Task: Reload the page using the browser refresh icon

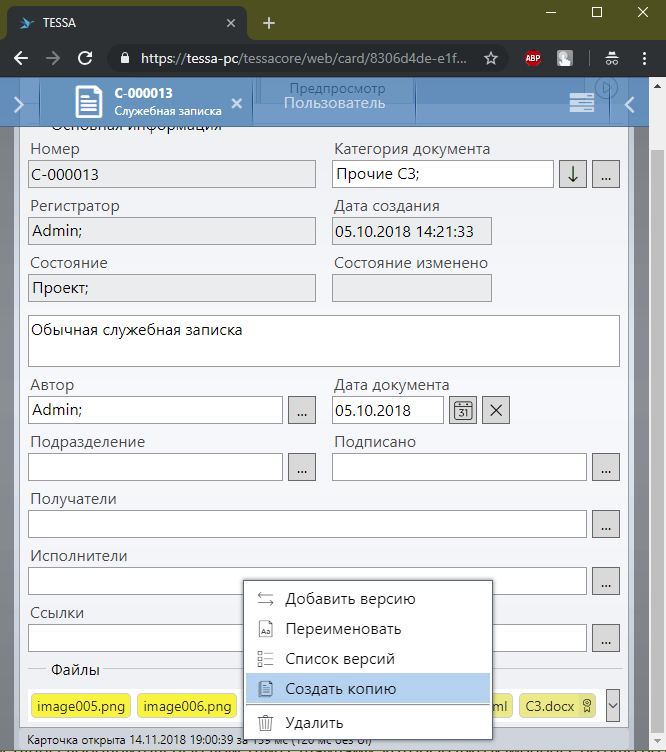Action: coord(86,59)
